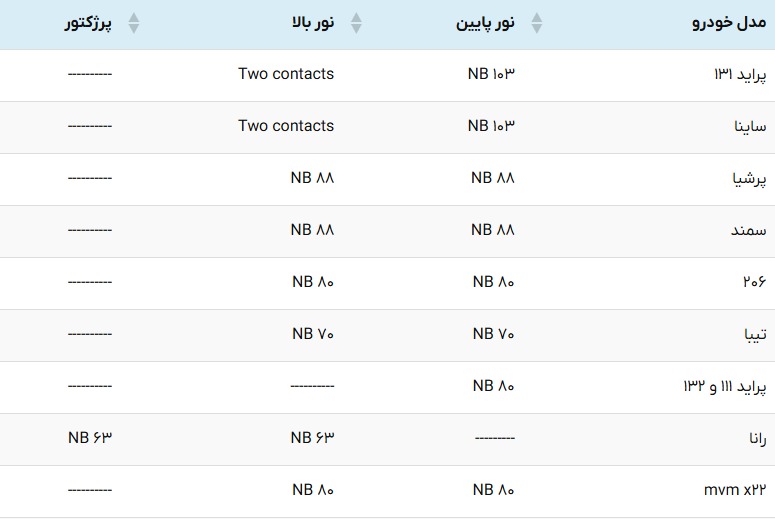Select the پراید ۱۳۱ model cell

(x=740, y=75)
